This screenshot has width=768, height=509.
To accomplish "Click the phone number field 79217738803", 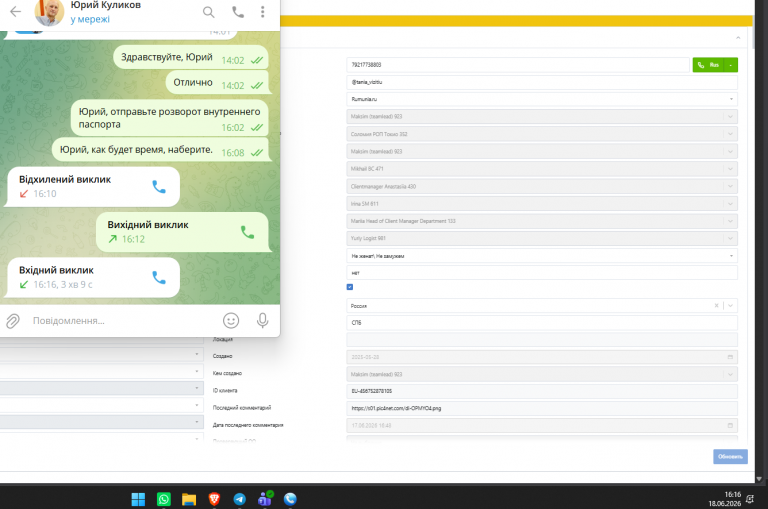I will (x=518, y=65).
